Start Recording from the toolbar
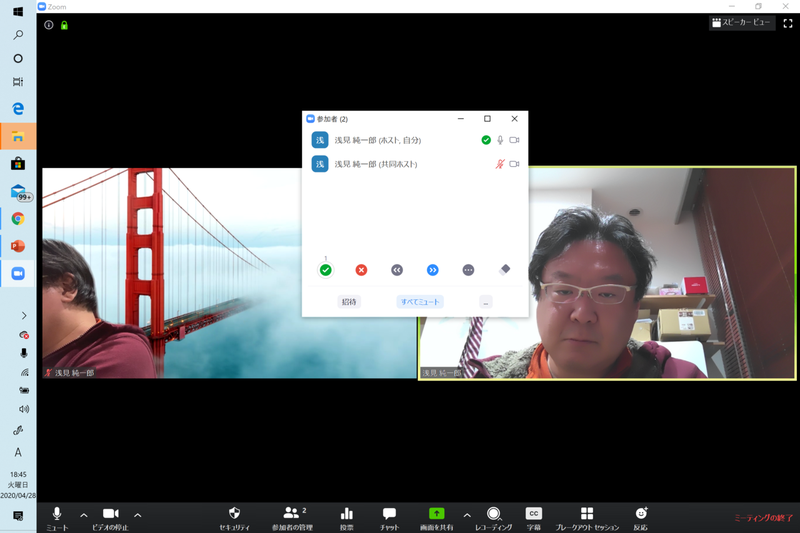Screen dimensions: 800x533 click(493, 518)
